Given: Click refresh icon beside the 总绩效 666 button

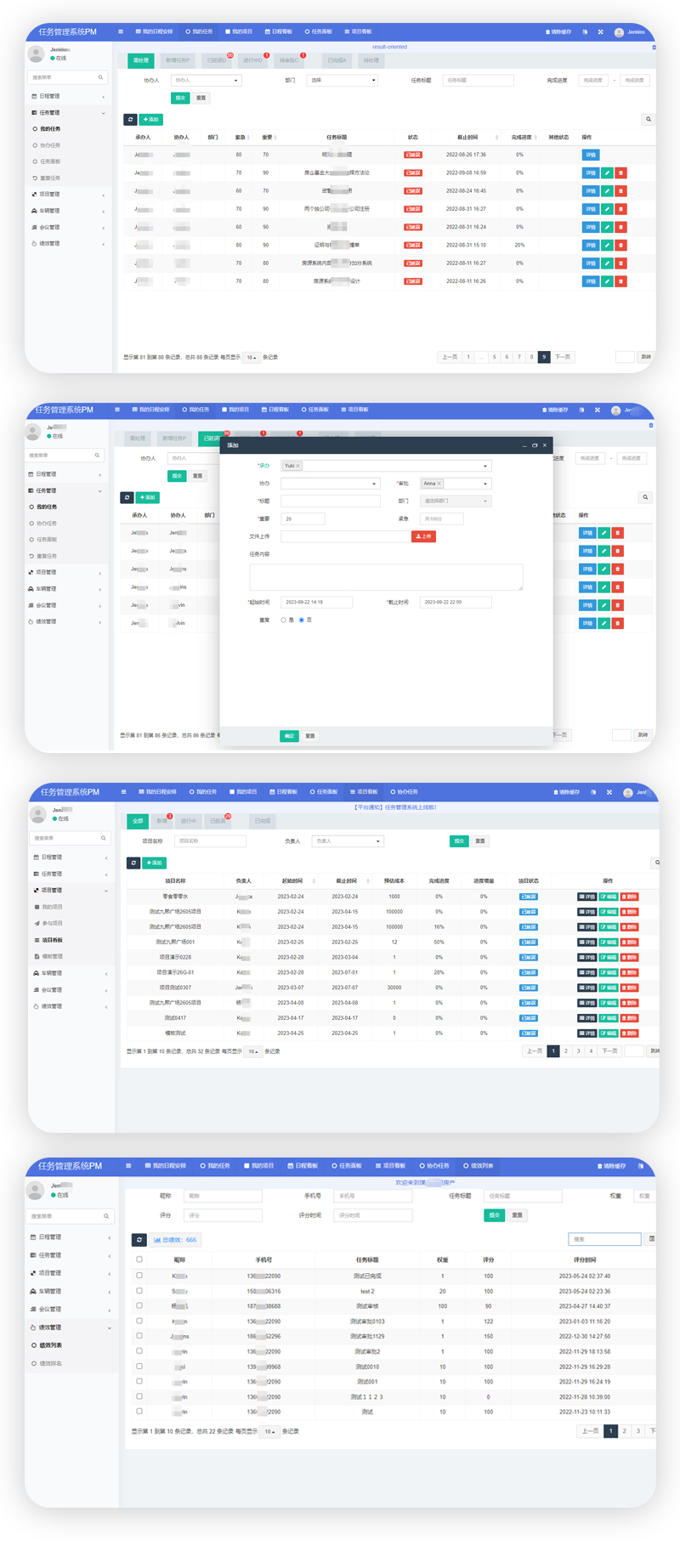Looking at the screenshot, I should click(x=139, y=1240).
